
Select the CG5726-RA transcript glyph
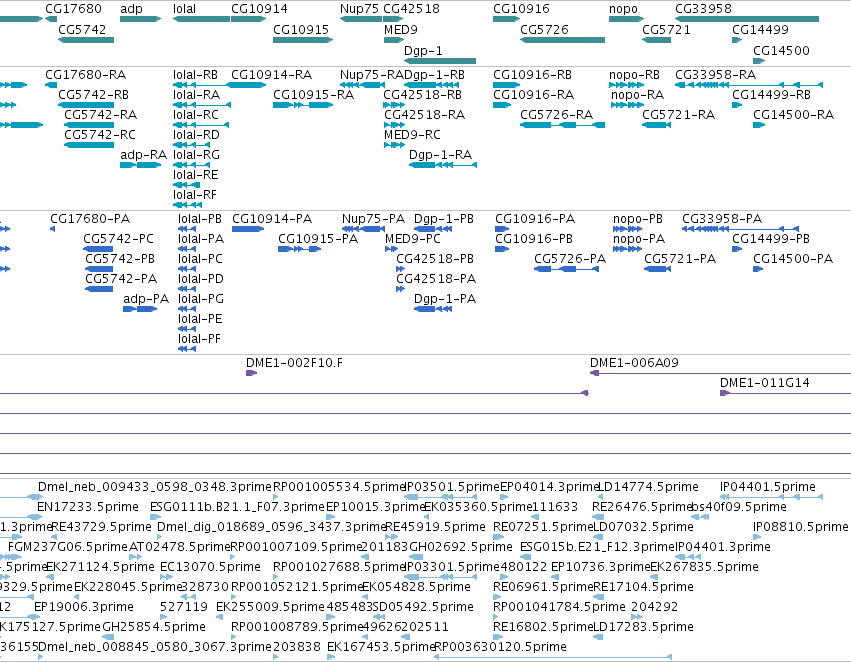pos(562,125)
